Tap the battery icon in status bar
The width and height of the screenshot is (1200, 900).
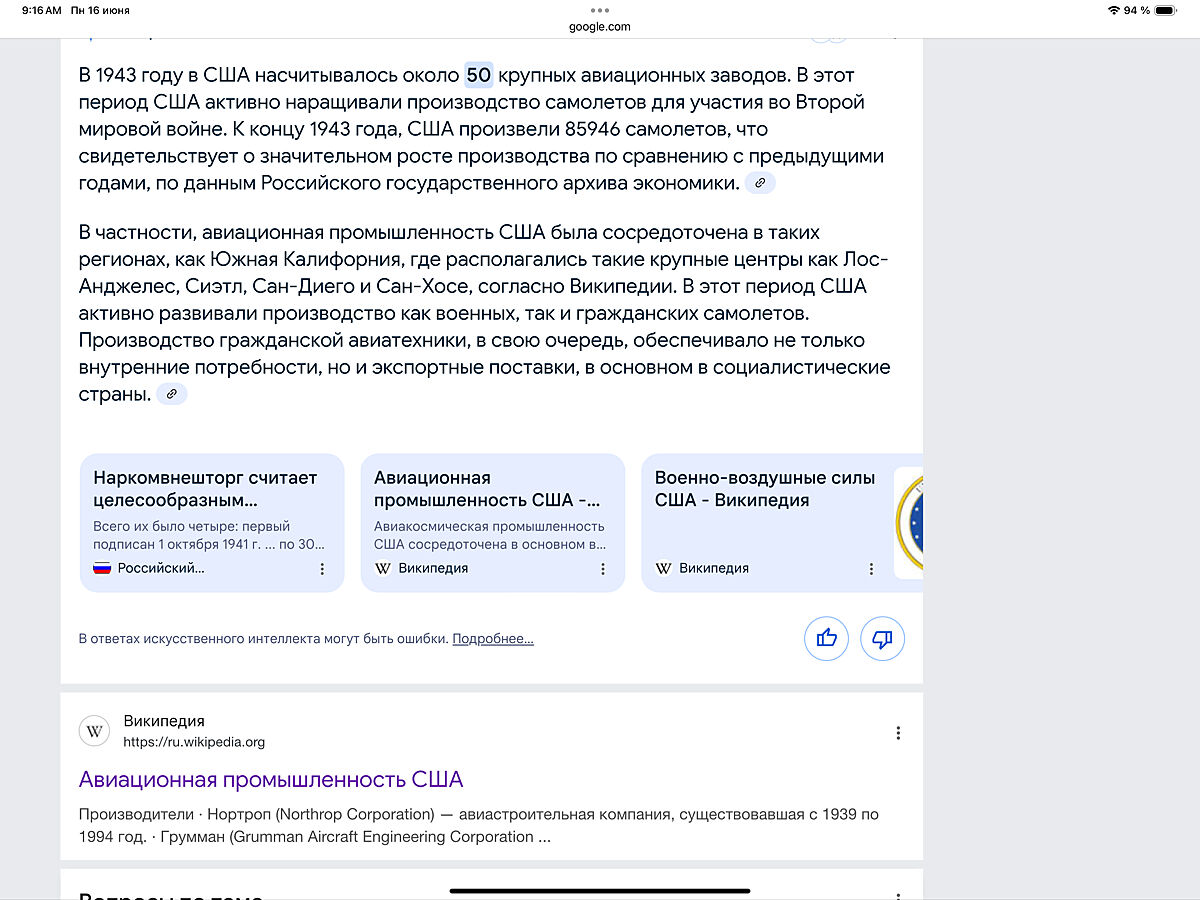click(x=1165, y=10)
